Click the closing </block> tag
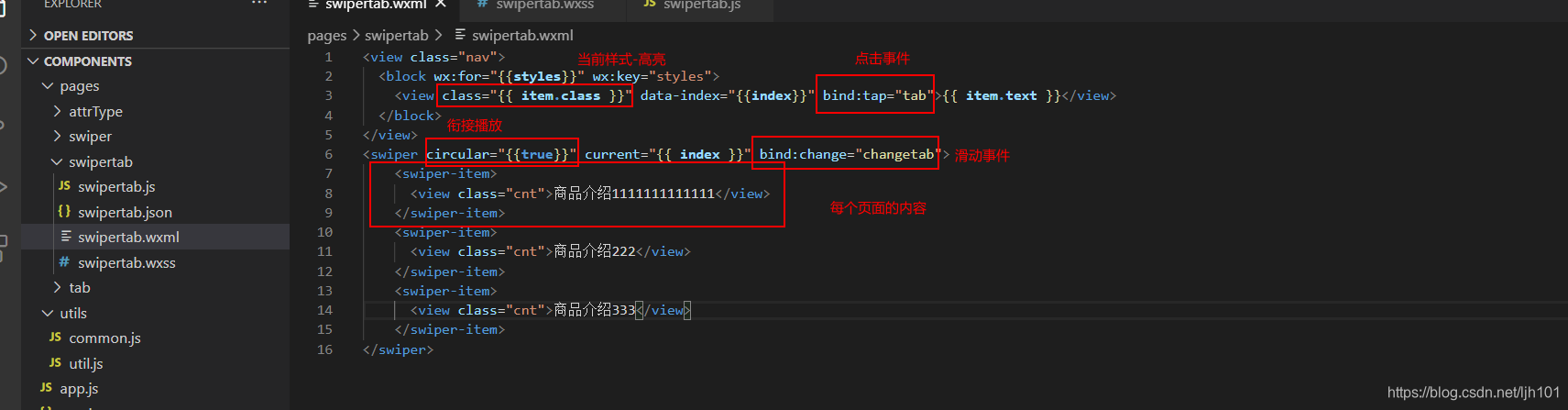1568x410 pixels. 410,116
